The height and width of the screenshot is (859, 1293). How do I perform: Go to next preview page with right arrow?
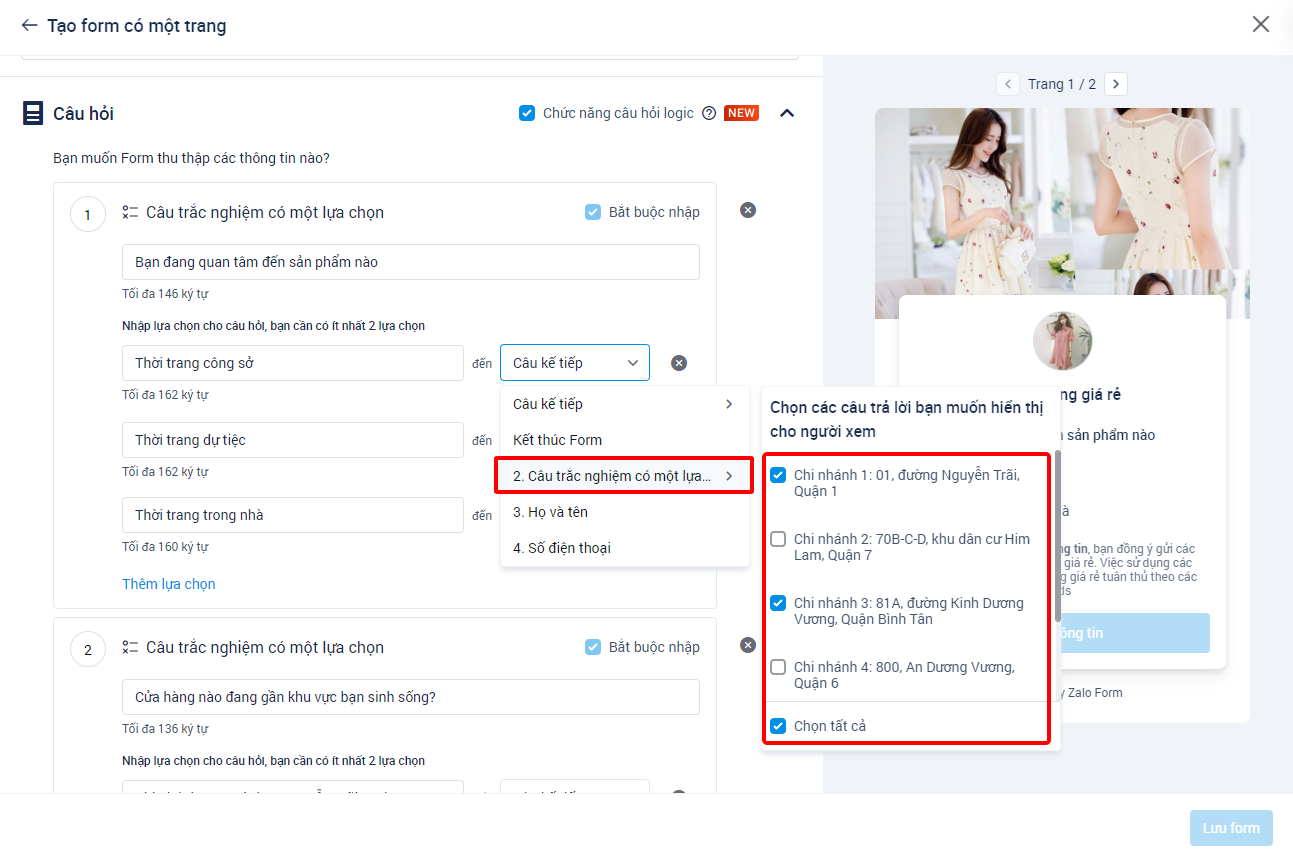coord(1115,83)
